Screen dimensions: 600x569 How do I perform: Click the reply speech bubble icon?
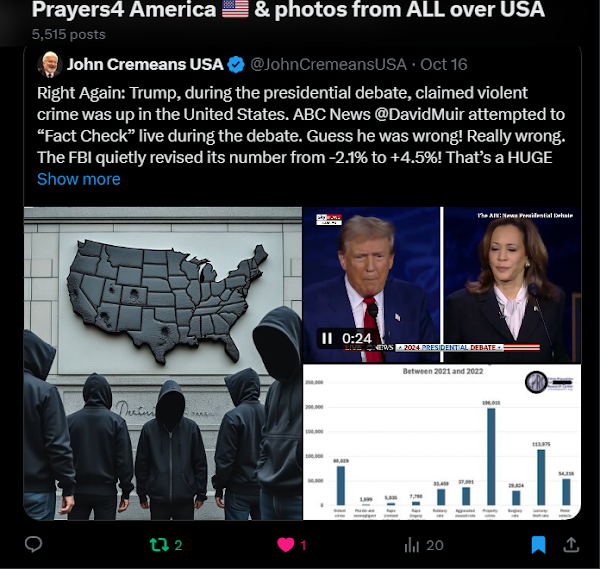tap(33, 544)
